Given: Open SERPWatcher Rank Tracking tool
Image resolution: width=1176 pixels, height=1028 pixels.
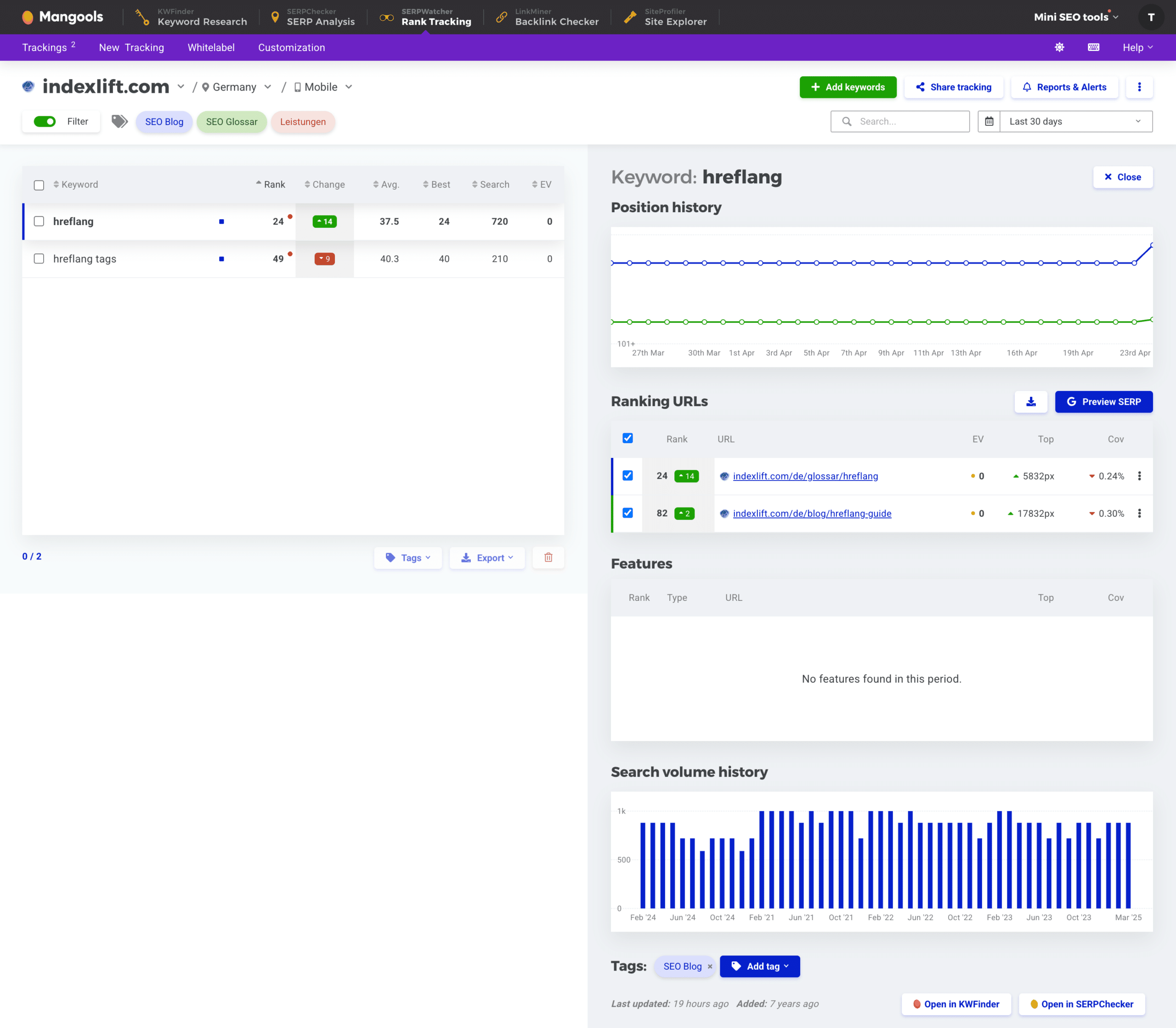Looking at the screenshot, I should point(426,17).
